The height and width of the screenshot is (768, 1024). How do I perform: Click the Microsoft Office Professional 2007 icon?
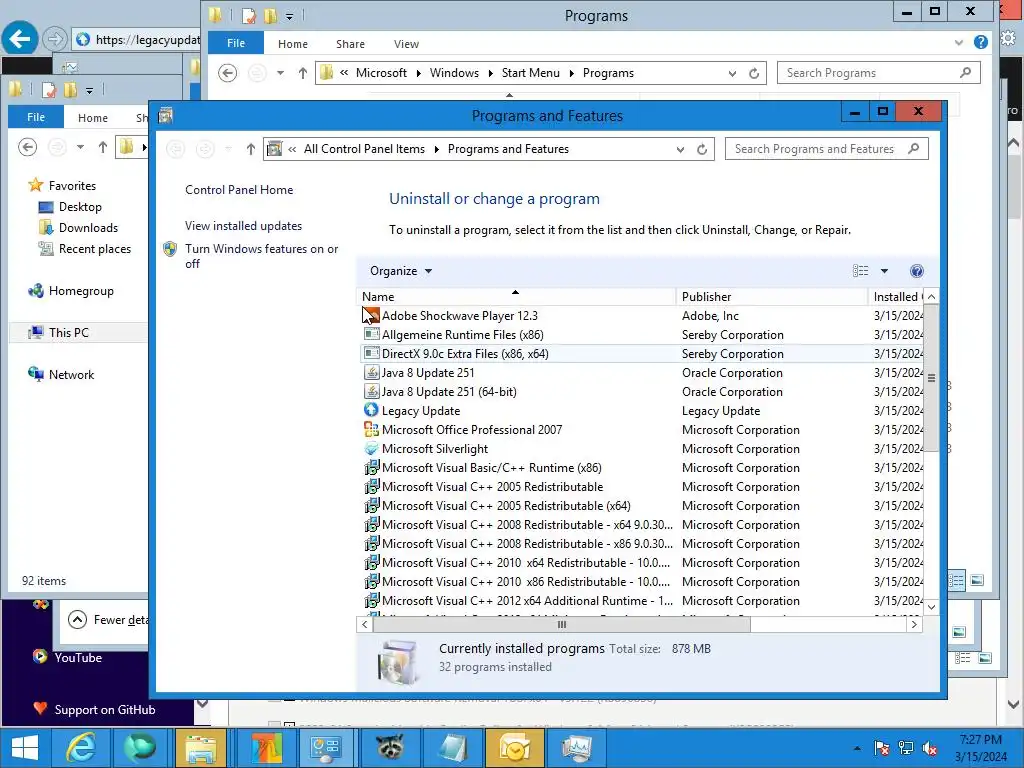pos(371,429)
